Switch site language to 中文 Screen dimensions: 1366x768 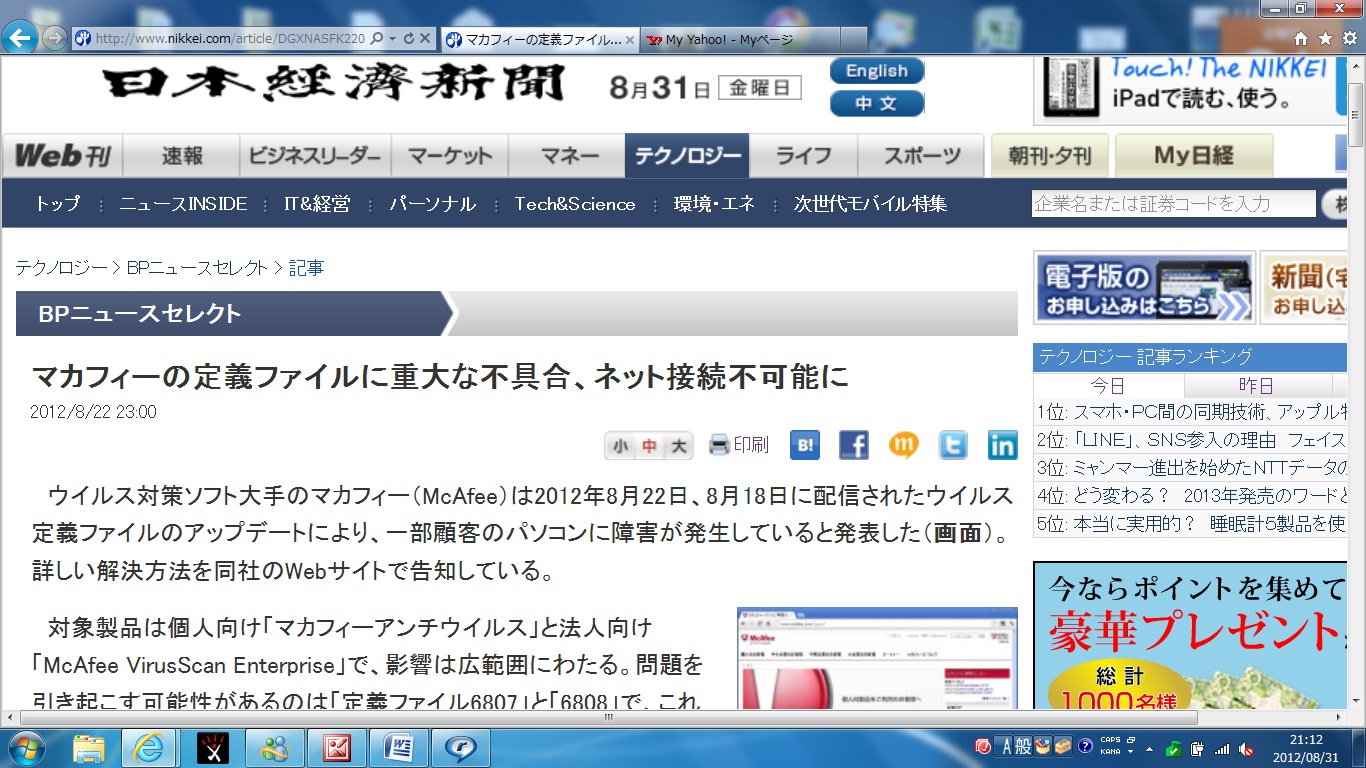(x=877, y=104)
